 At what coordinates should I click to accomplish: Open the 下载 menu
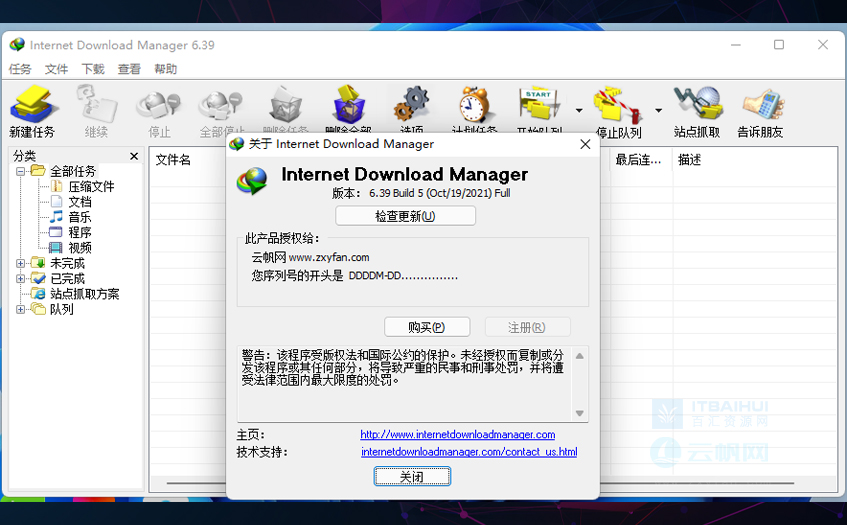pos(93,69)
